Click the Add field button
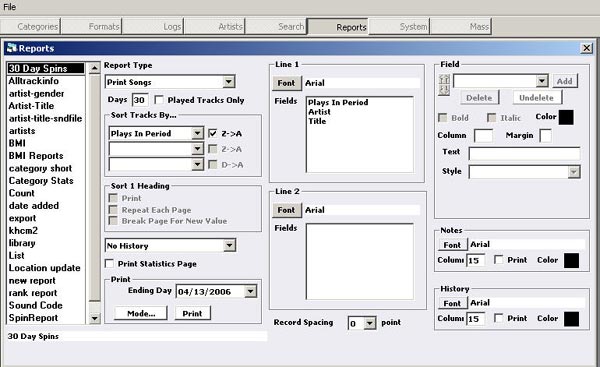This screenshot has height=367, width=600. point(565,81)
